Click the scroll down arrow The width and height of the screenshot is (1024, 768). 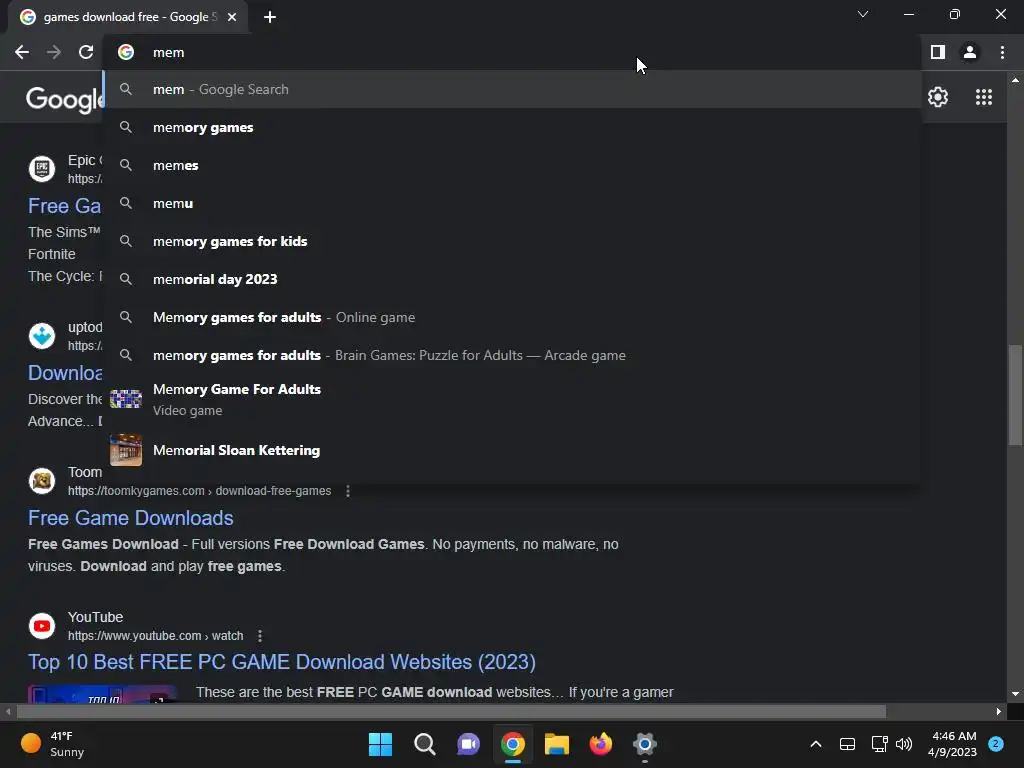coord(1015,694)
